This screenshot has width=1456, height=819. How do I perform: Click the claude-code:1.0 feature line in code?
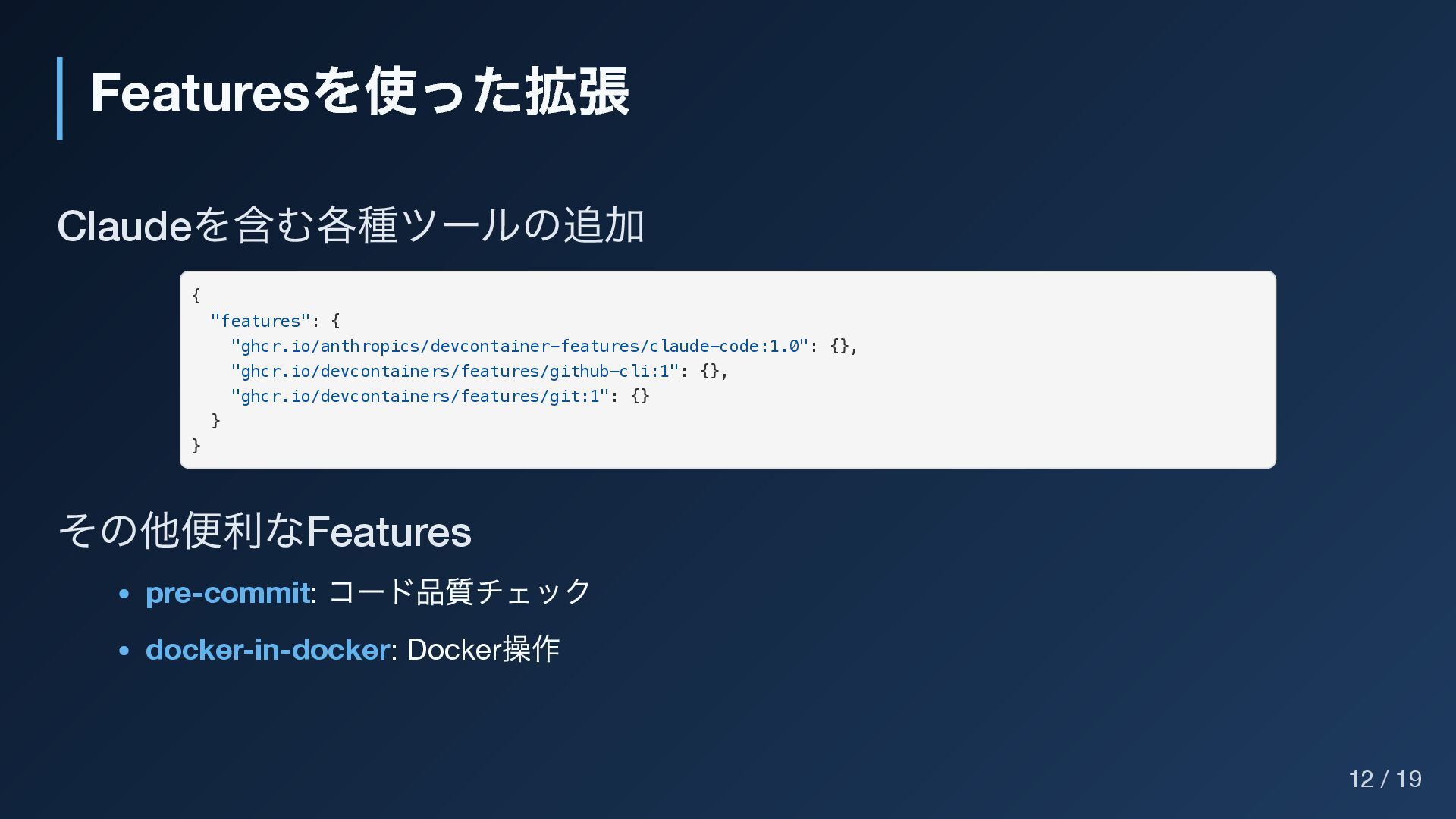(x=544, y=346)
